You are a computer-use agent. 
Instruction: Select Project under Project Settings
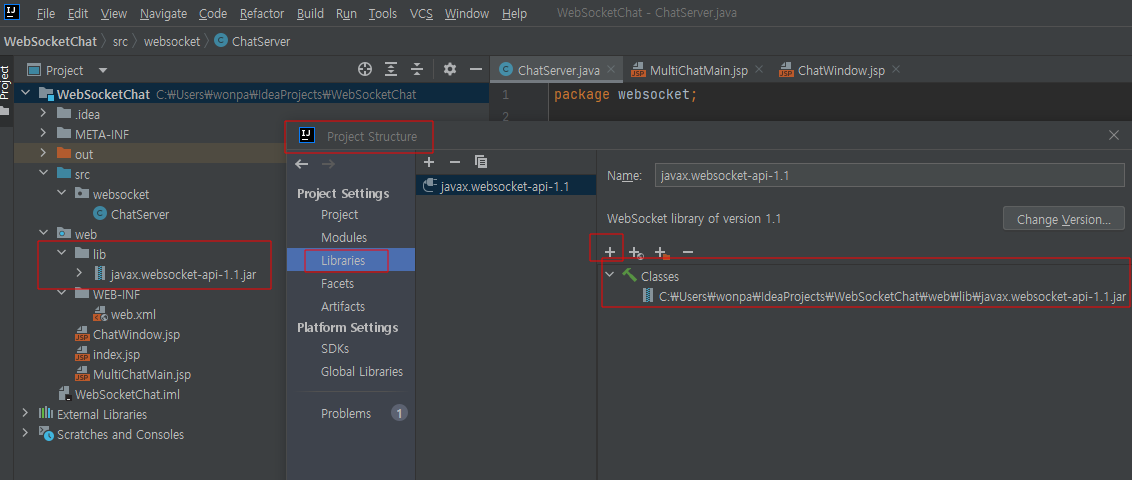coord(339,214)
